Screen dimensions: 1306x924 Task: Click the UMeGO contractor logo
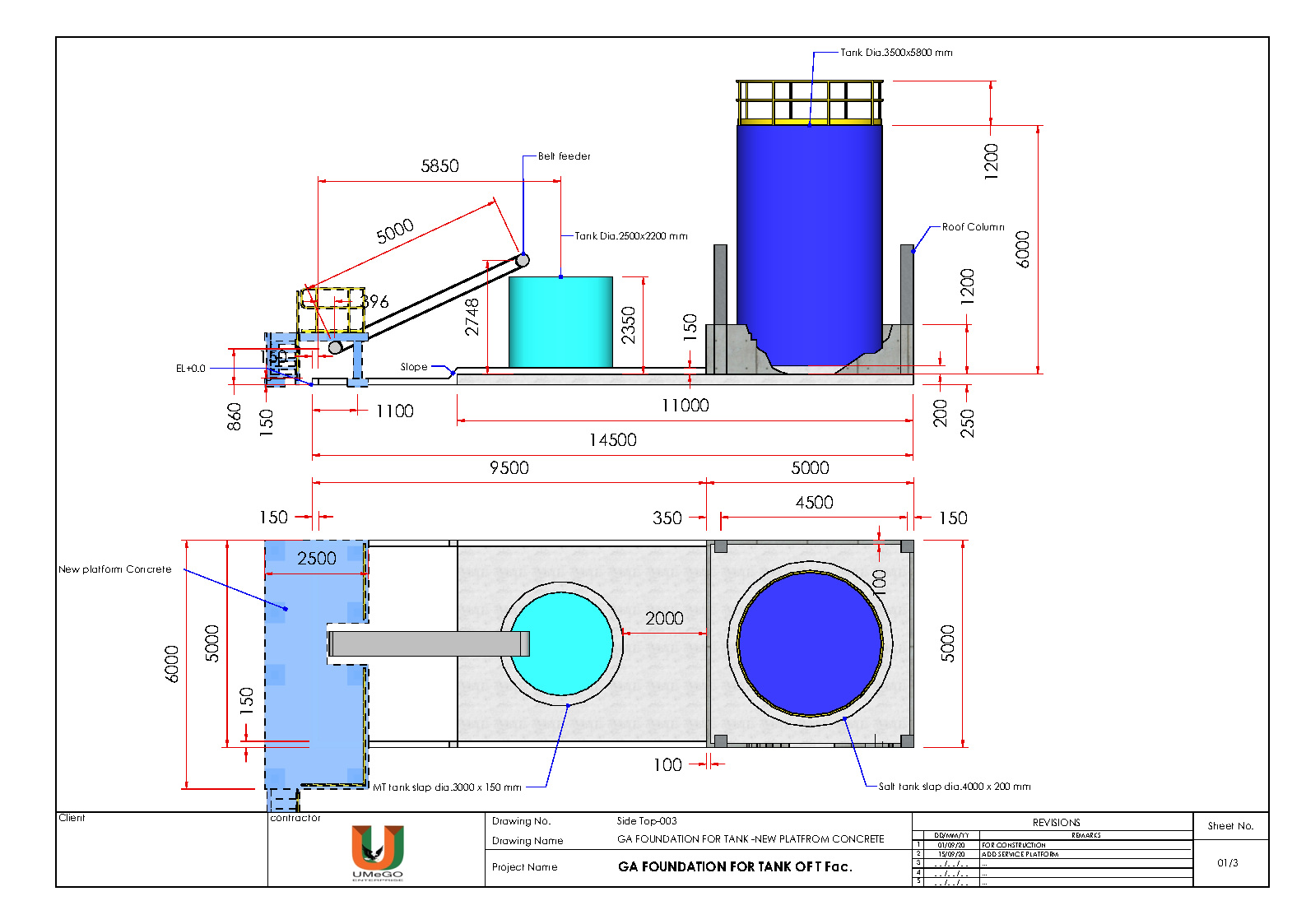[x=378, y=852]
